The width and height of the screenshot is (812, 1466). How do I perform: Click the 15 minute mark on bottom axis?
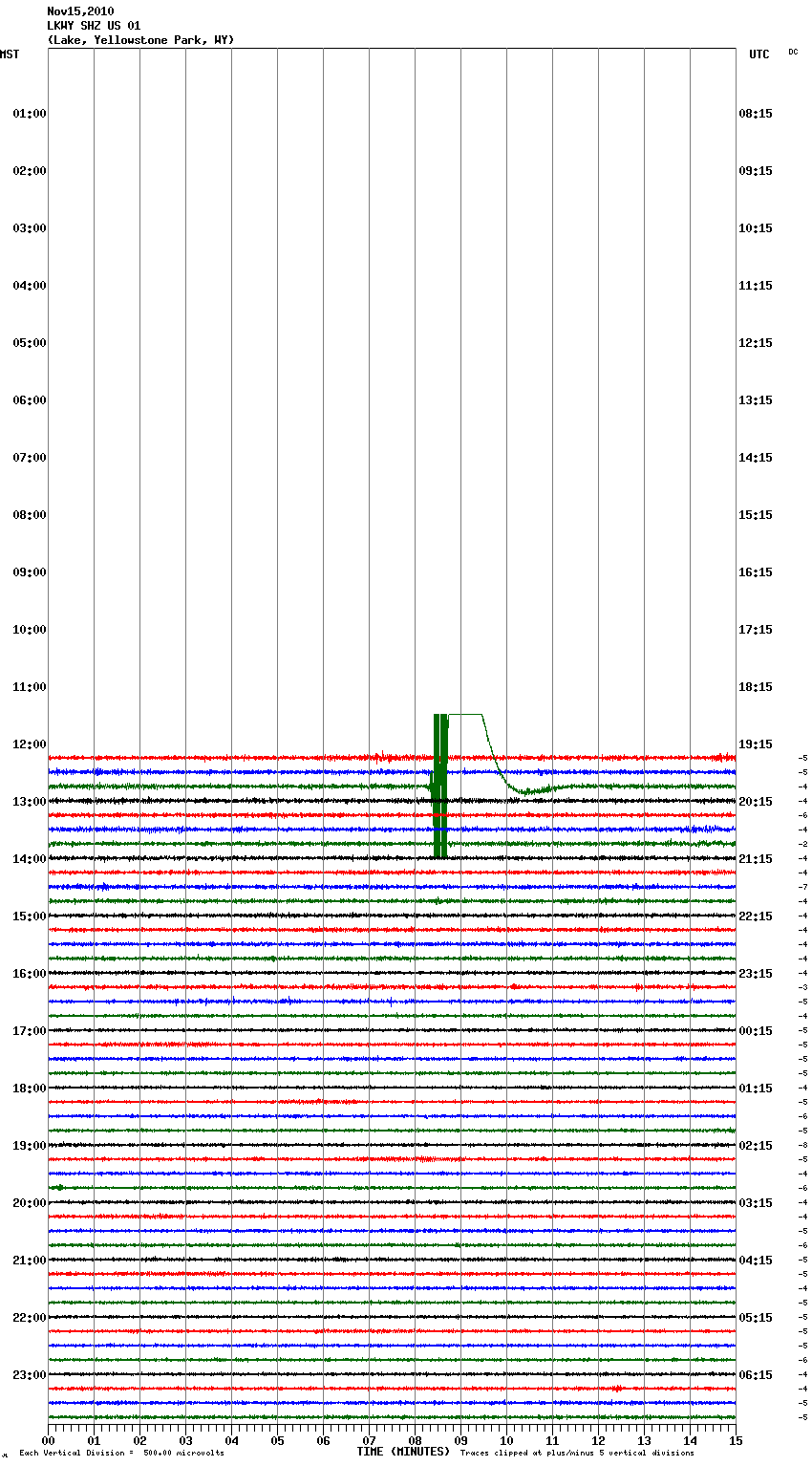tap(735, 1440)
